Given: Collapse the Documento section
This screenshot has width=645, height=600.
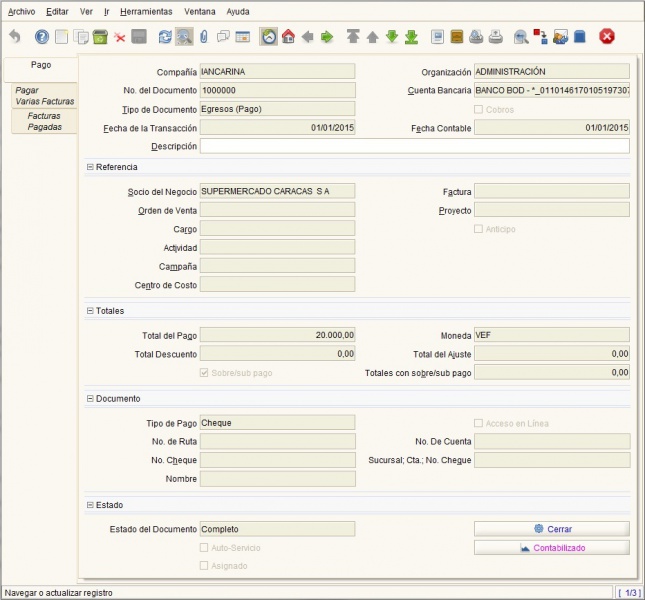Looking at the screenshot, I should pyautogui.click(x=90, y=399).
